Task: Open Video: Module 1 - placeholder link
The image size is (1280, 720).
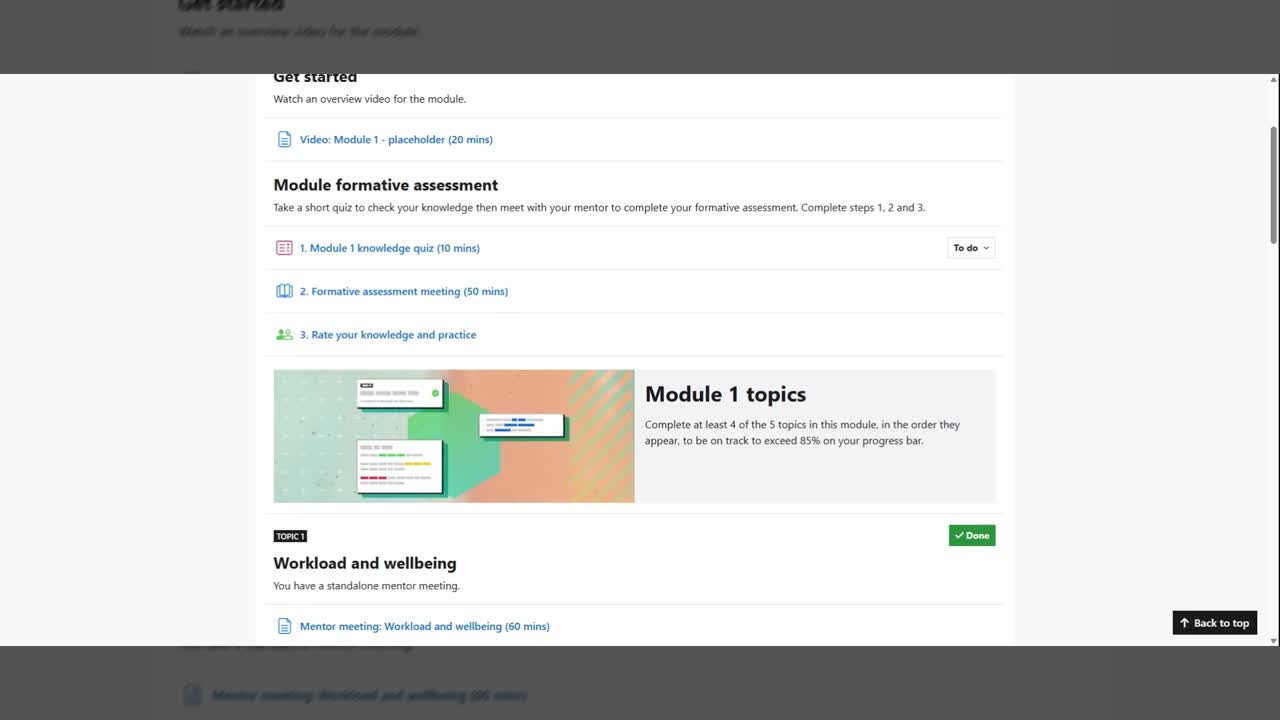Action: click(x=396, y=140)
